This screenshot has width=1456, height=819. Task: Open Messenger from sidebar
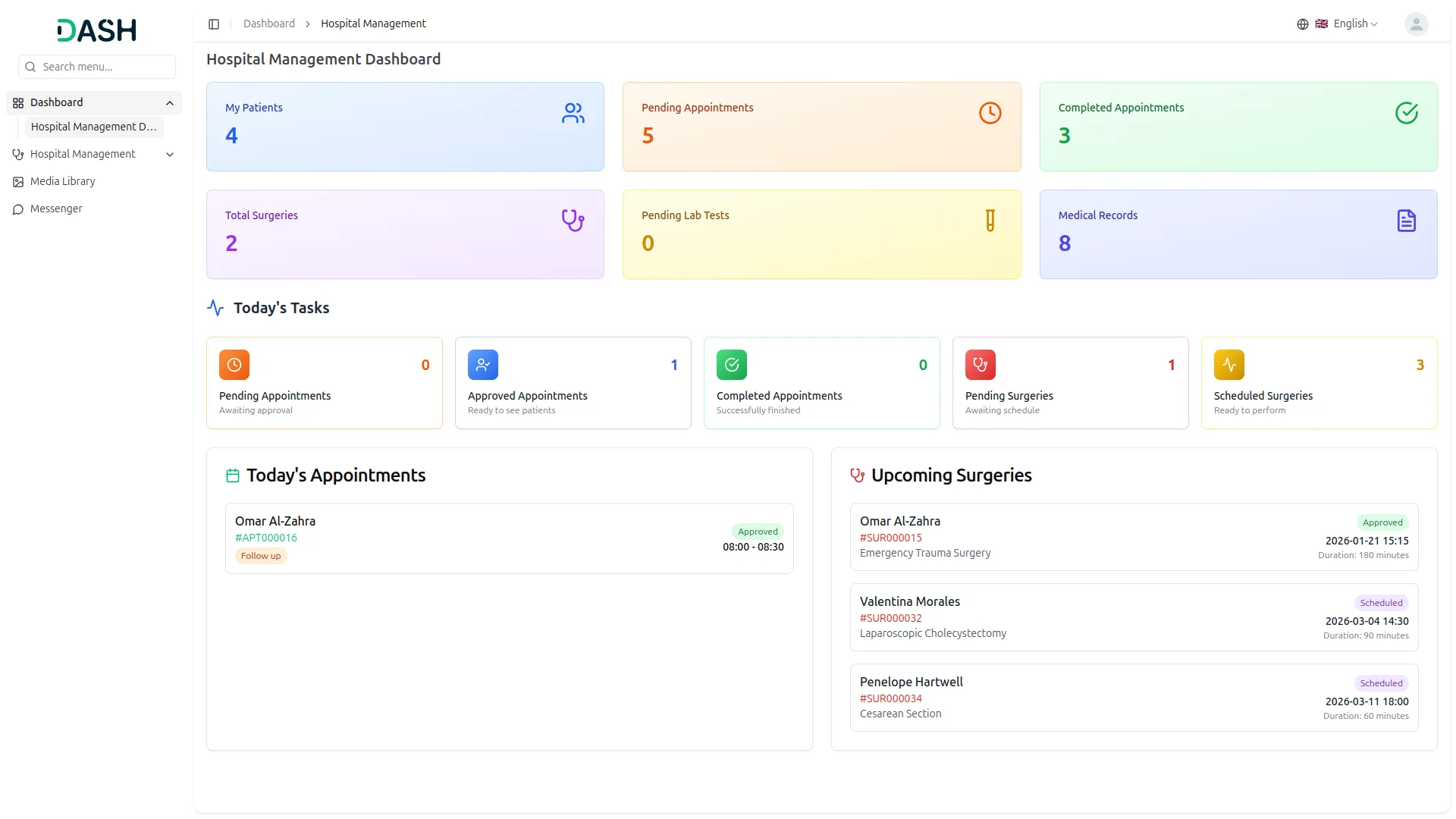pyautogui.click(x=56, y=209)
